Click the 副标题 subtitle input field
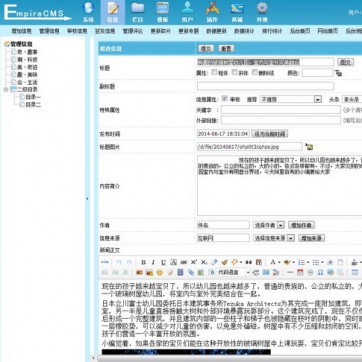The width and height of the screenshot is (362, 362). [x=265, y=86]
